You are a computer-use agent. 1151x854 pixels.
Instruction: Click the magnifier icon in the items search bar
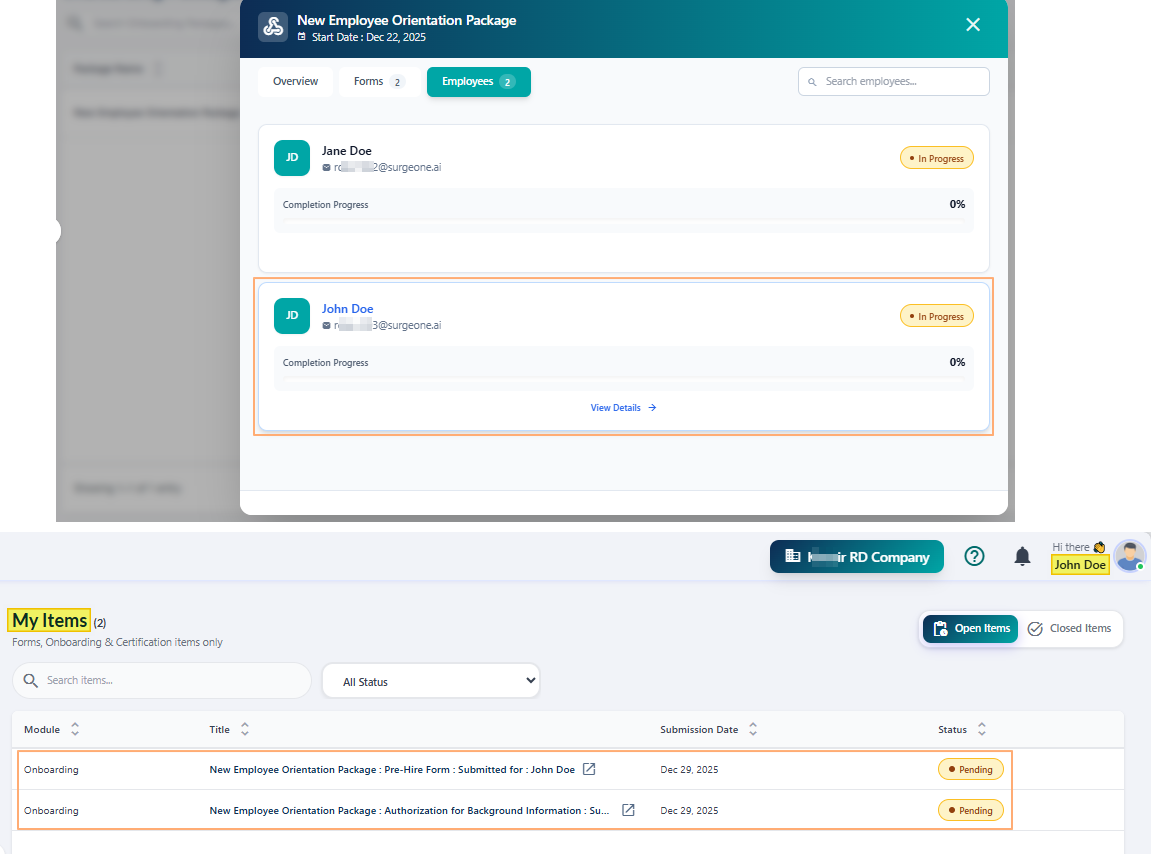coord(31,680)
